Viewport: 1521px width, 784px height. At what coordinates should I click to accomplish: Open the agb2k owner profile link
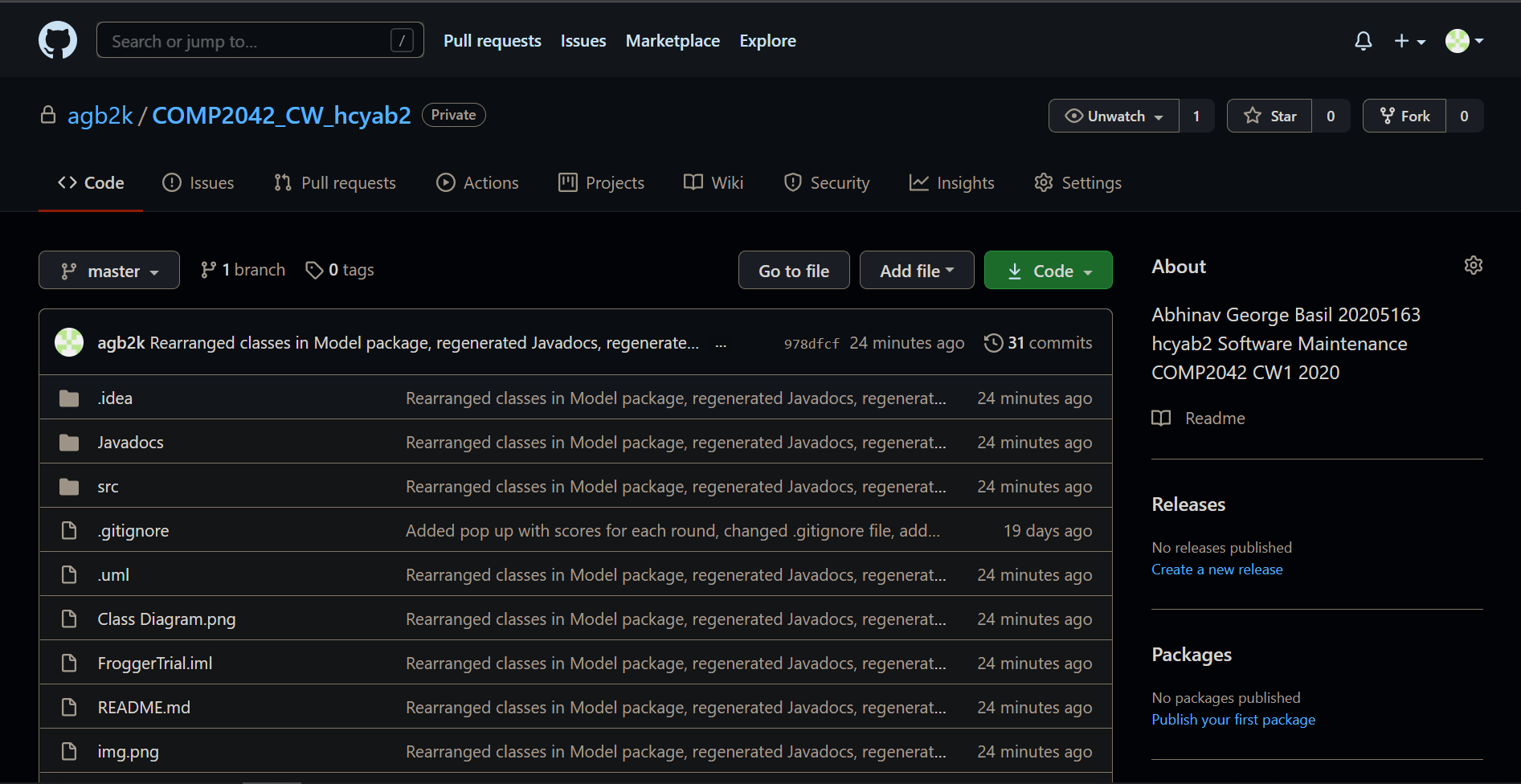(100, 116)
